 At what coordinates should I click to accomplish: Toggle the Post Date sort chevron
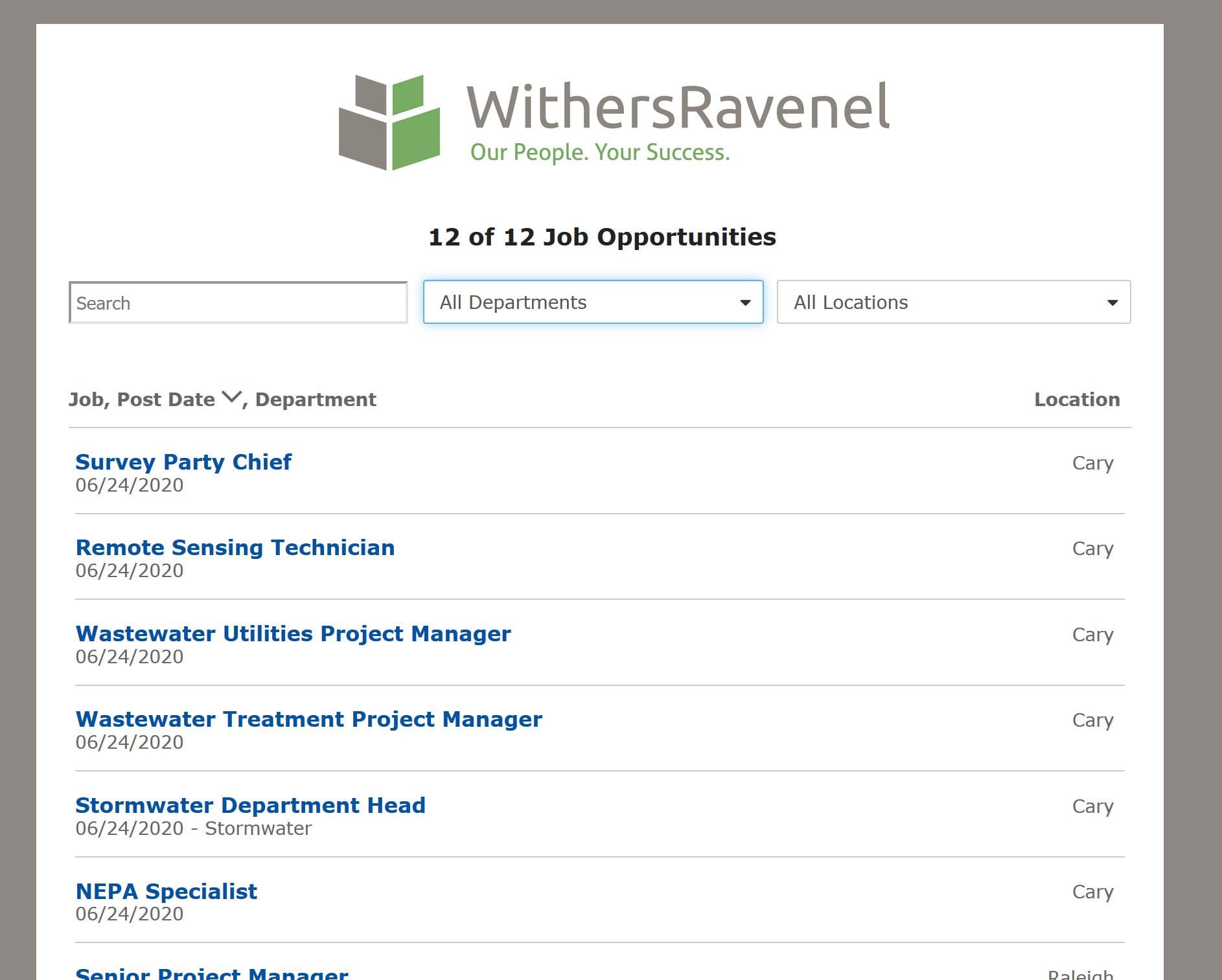[231, 397]
